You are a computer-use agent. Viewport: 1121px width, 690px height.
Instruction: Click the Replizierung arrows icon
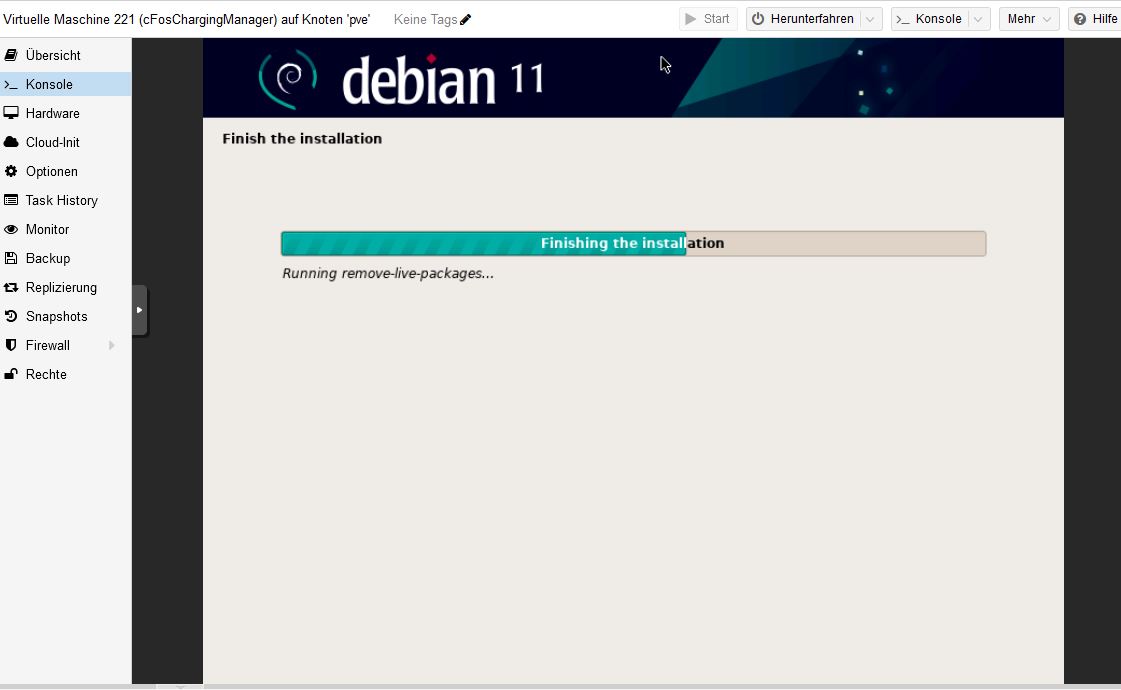click(x=11, y=287)
